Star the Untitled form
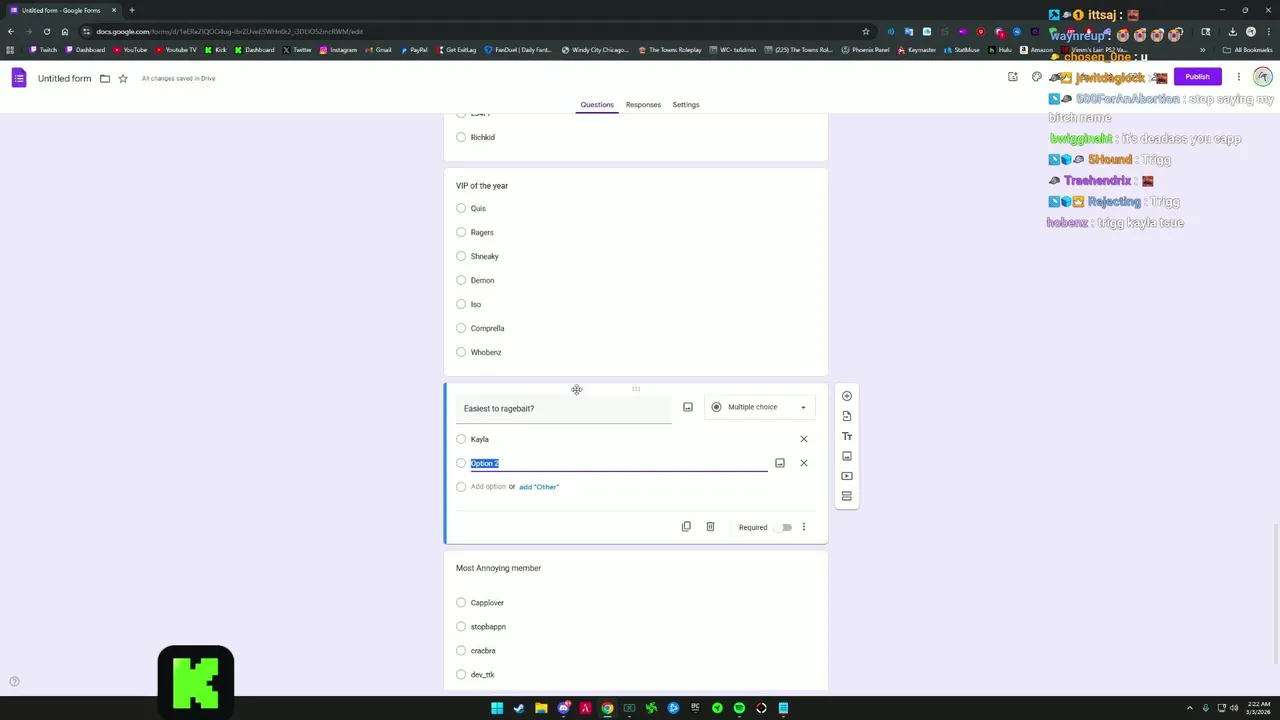Image resolution: width=1280 pixels, height=720 pixels. point(123,78)
